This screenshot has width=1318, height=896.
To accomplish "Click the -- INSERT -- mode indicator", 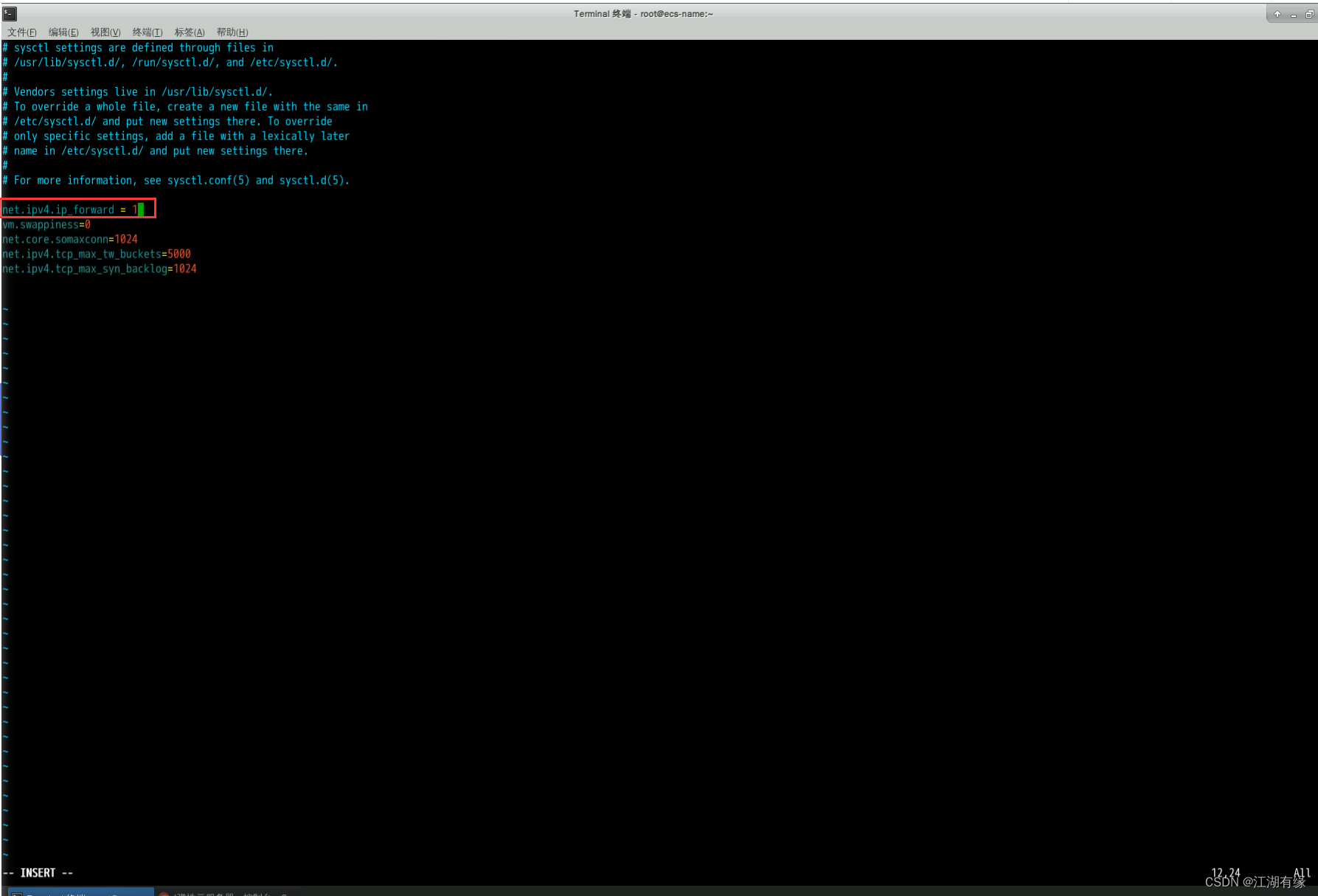I will pyautogui.click(x=38, y=873).
